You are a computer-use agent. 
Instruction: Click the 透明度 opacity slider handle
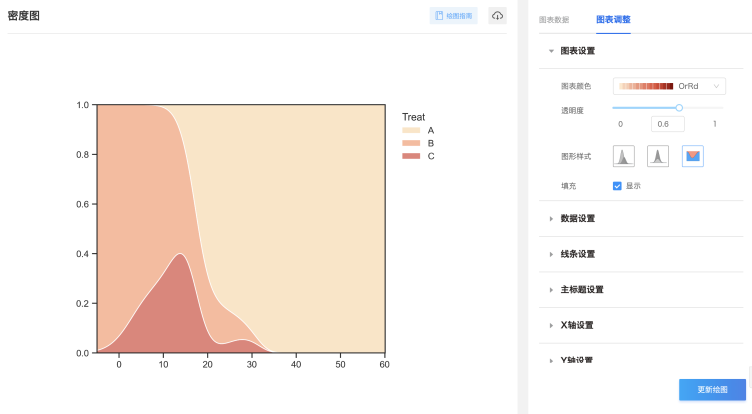(x=679, y=107)
